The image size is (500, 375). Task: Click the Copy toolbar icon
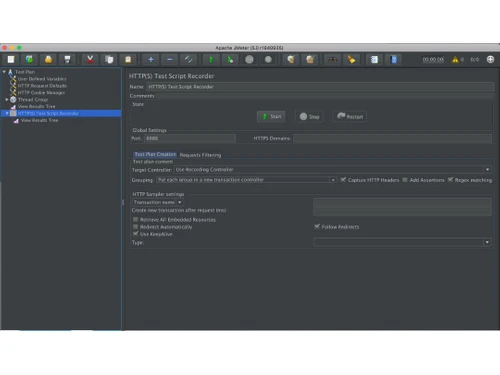(109, 60)
